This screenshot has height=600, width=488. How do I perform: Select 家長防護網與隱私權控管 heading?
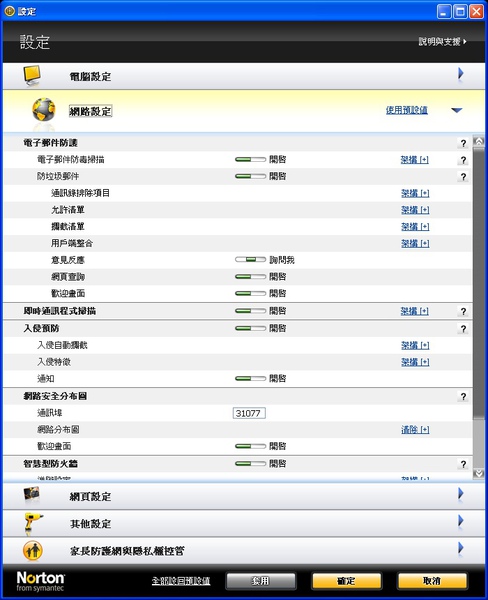(127, 551)
